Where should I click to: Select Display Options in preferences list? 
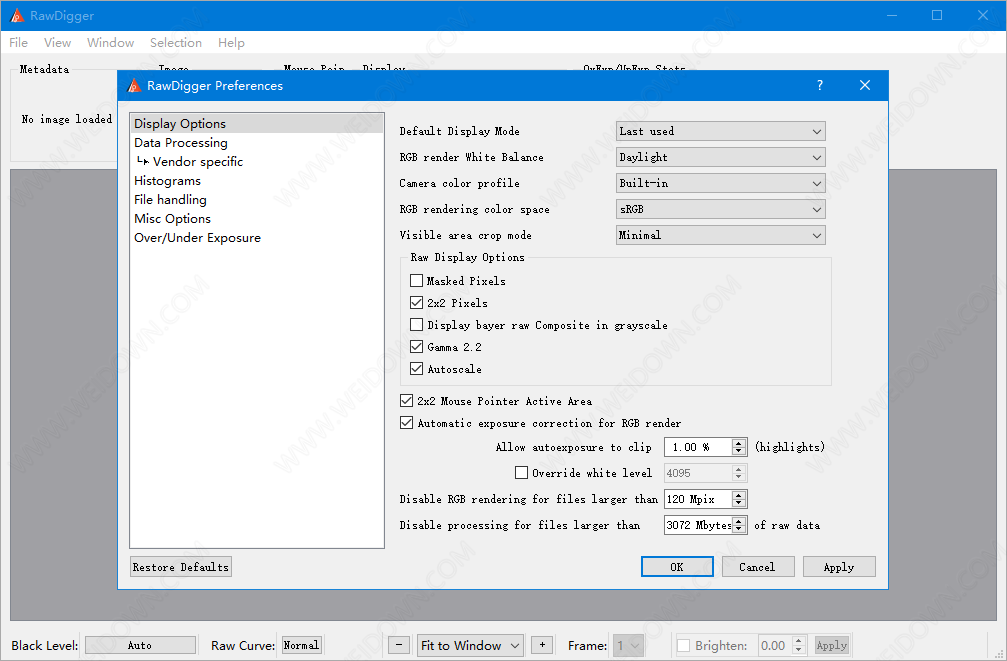pos(257,123)
